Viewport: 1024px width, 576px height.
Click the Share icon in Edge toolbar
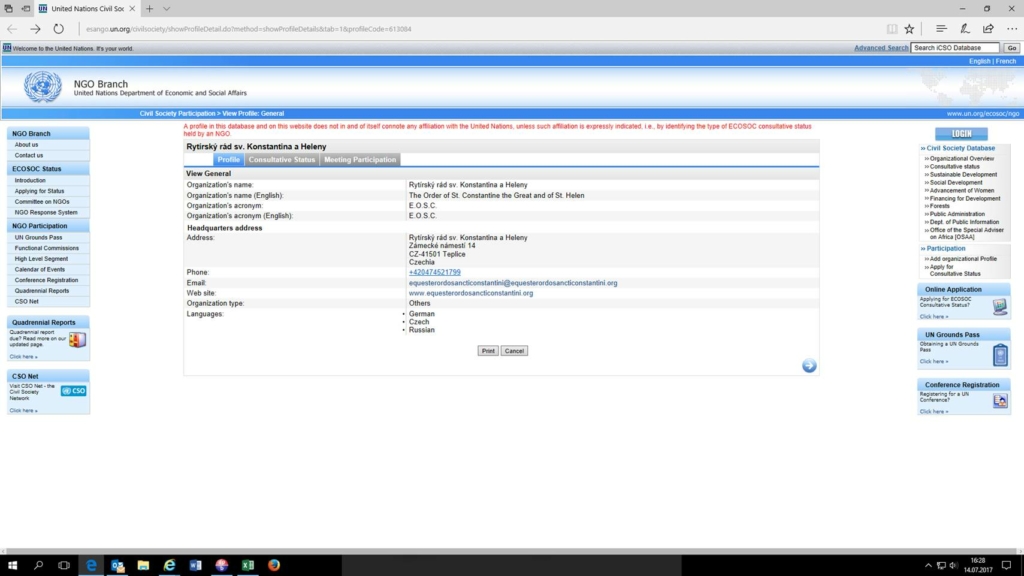pos(988,29)
